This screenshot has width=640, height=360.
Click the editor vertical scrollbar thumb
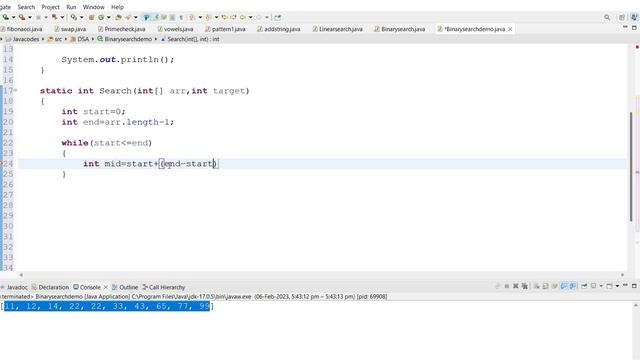pos(631,167)
